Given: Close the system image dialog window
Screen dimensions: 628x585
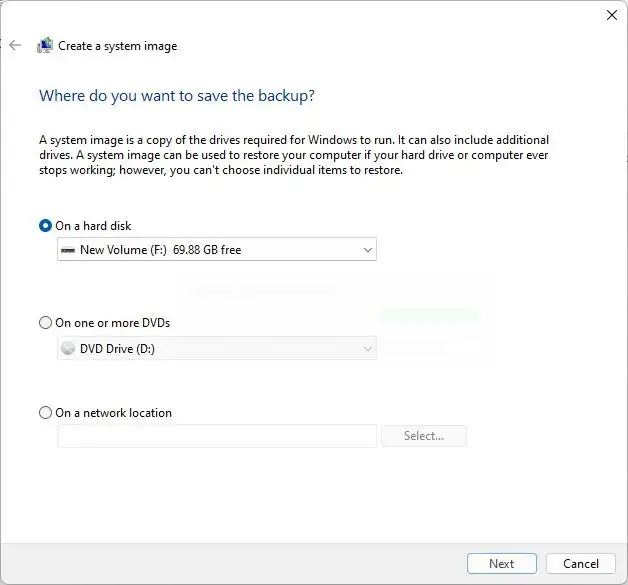Looking at the screenshot, I should coord(612,15).
